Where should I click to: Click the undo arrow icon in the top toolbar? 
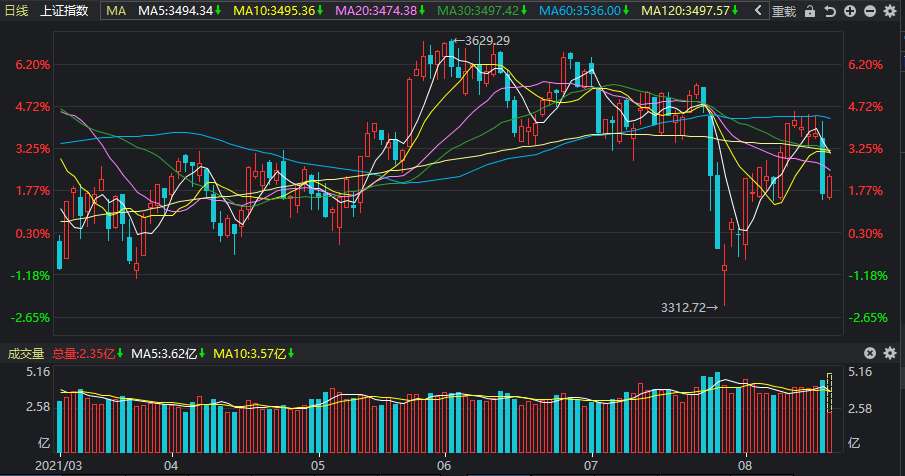tap(830, 11)
